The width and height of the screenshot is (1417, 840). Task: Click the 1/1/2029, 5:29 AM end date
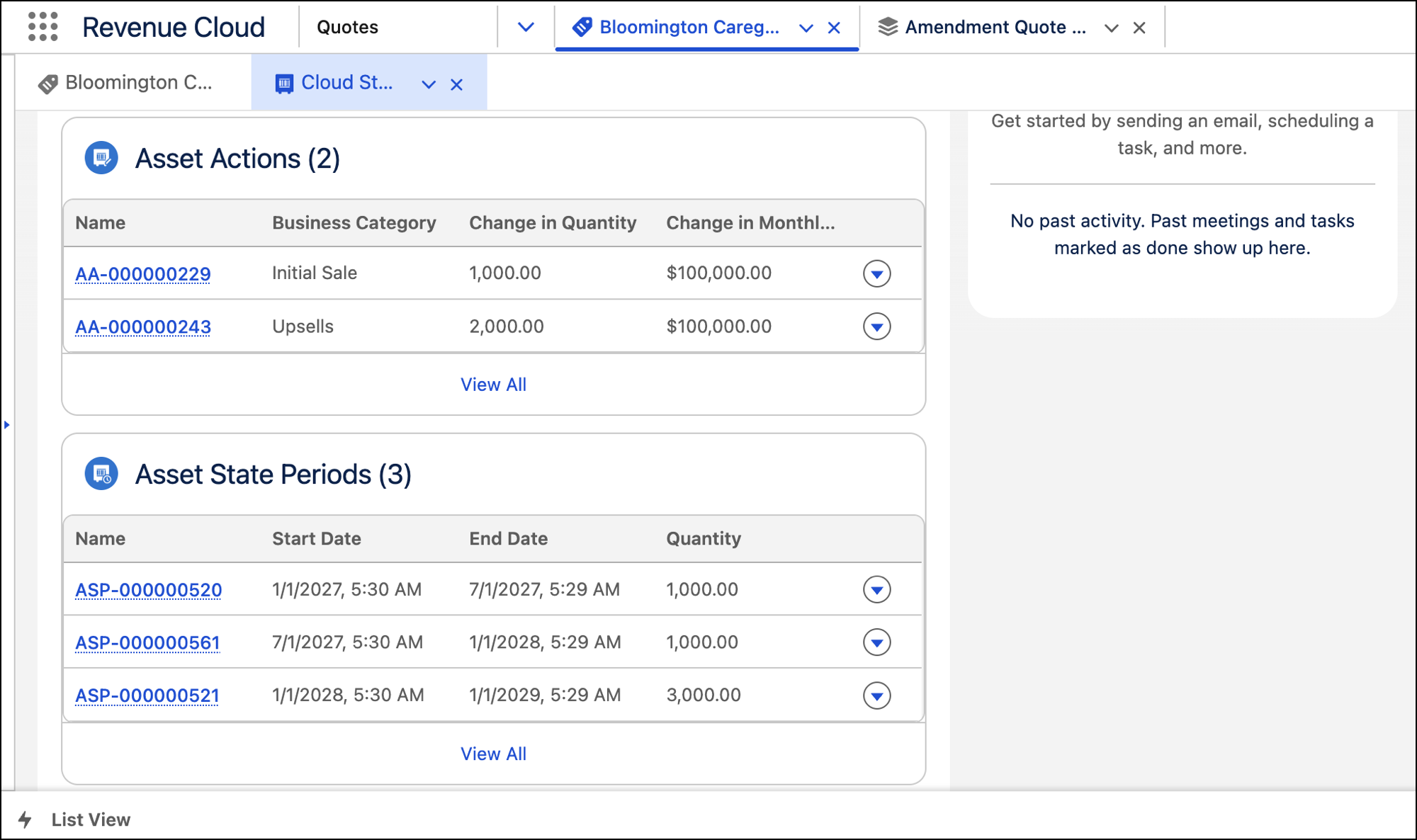coord(545,695)
